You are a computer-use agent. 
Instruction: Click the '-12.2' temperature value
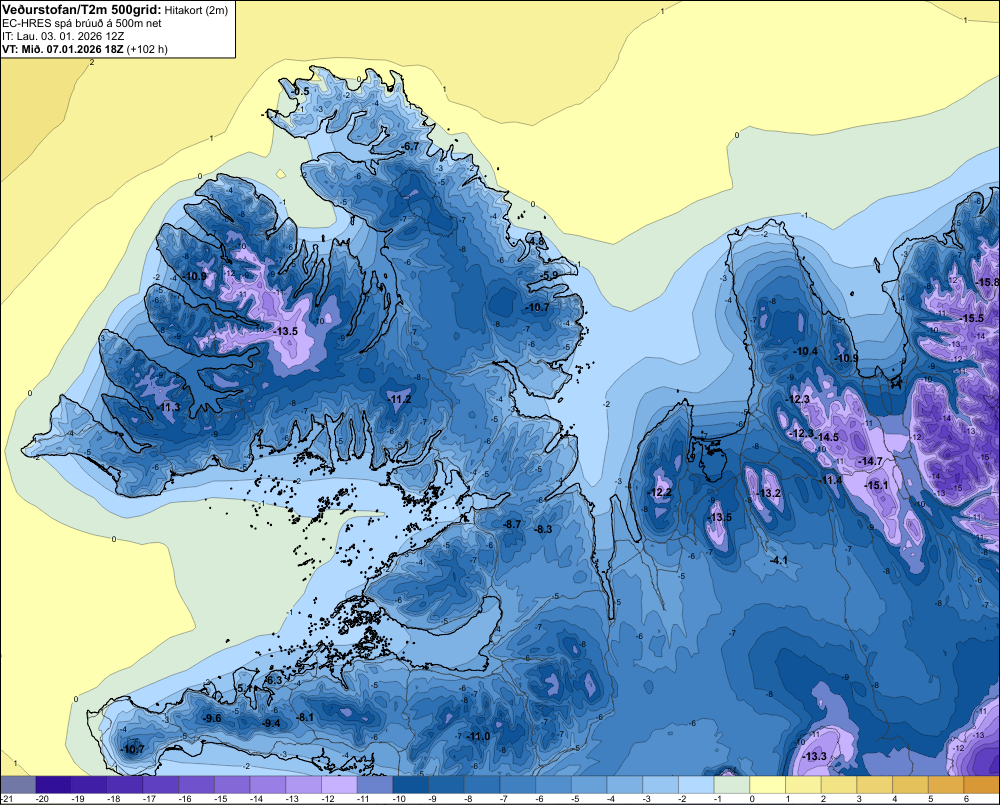pyautogui.click(x=659, y=492)
